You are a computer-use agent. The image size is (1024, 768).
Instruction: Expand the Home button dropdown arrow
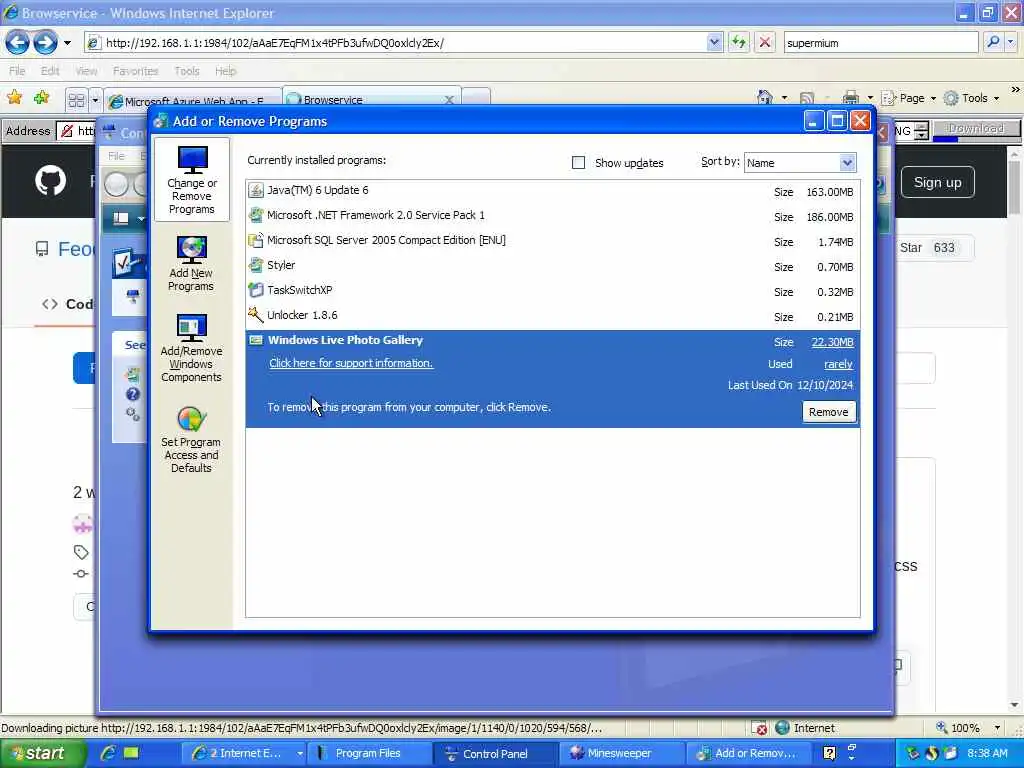(x=784, y=99)
